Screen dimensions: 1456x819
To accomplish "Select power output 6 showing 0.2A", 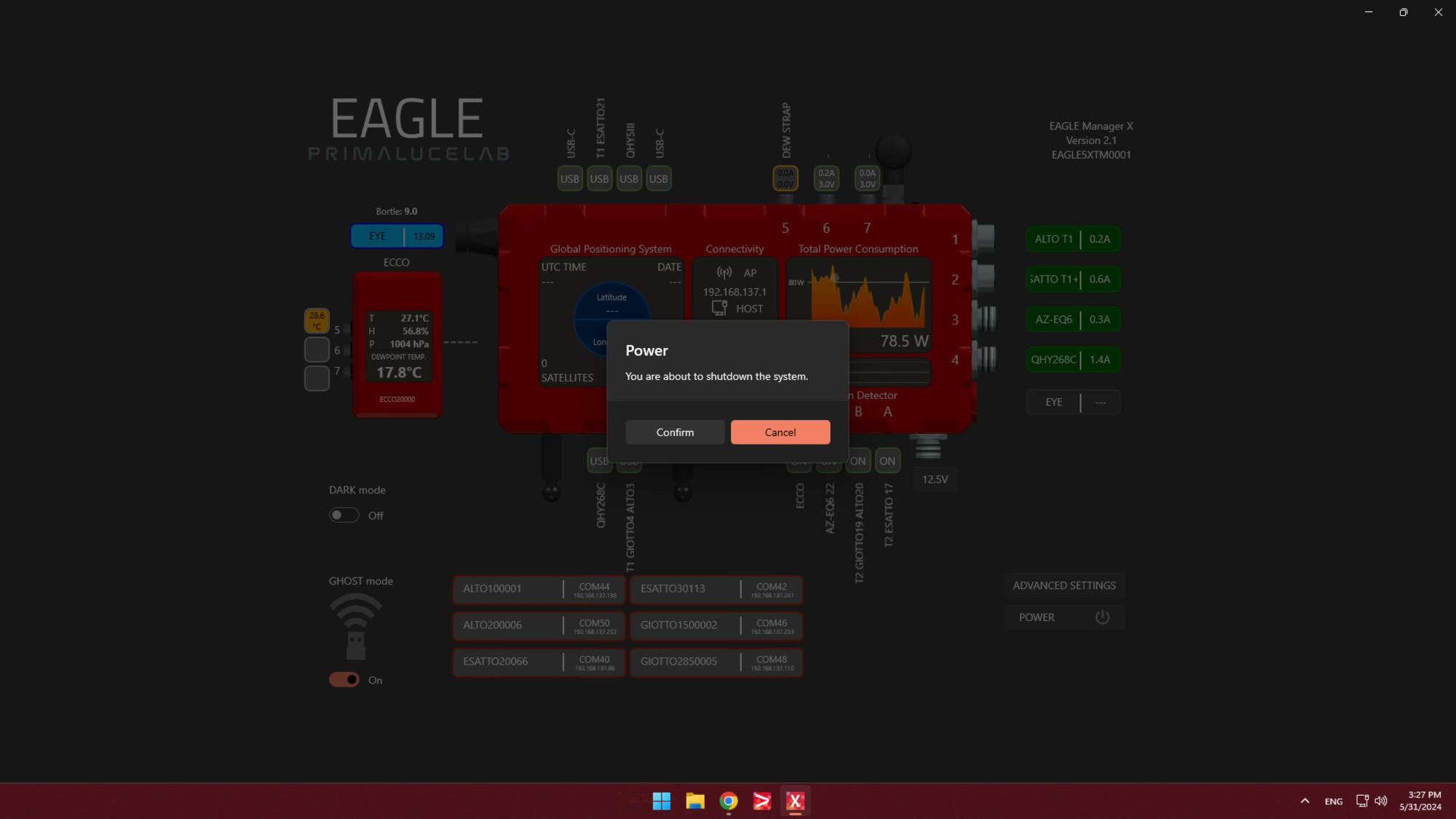I will click(826, 178).
